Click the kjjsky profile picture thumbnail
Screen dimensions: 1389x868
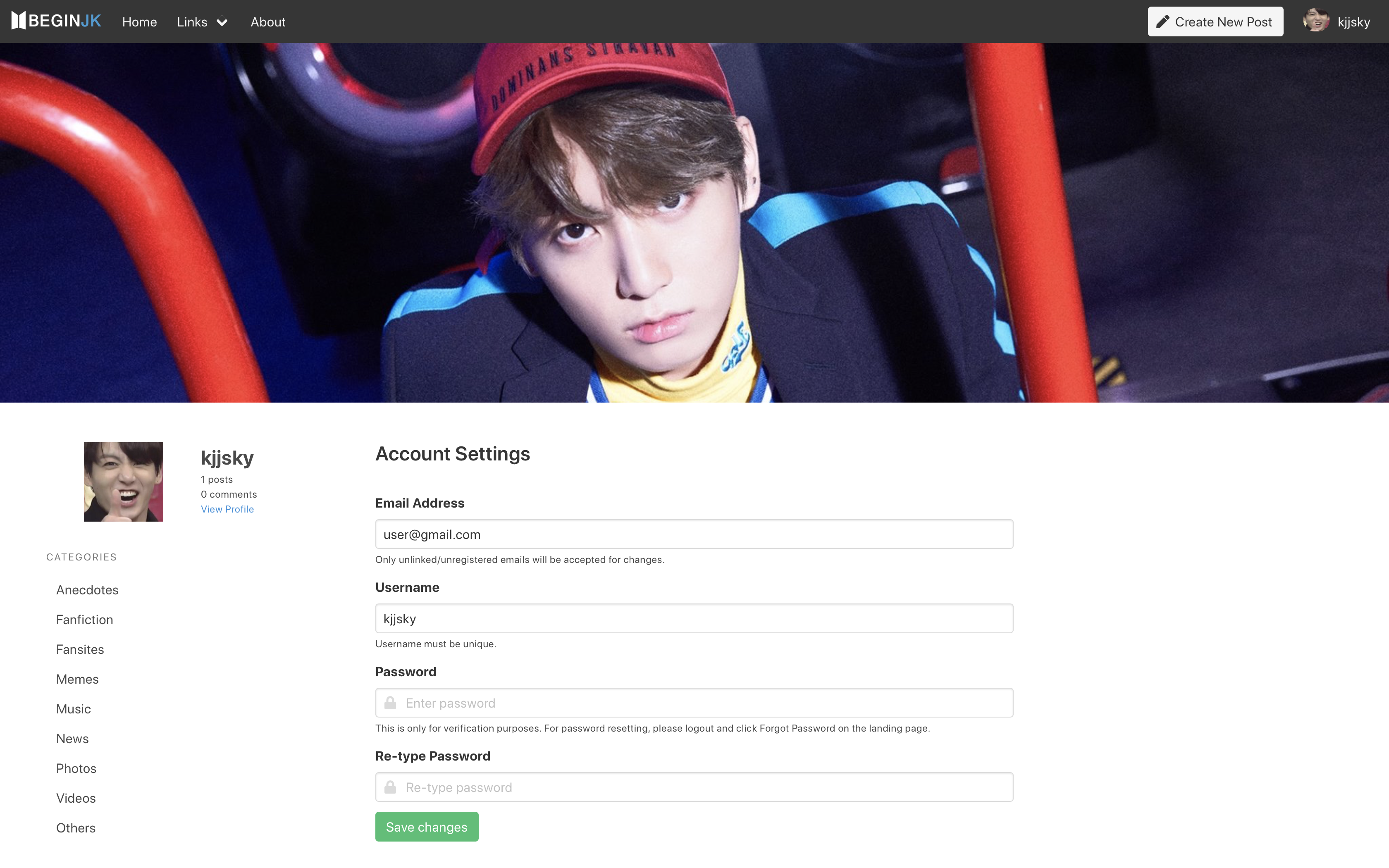point(124,482)
